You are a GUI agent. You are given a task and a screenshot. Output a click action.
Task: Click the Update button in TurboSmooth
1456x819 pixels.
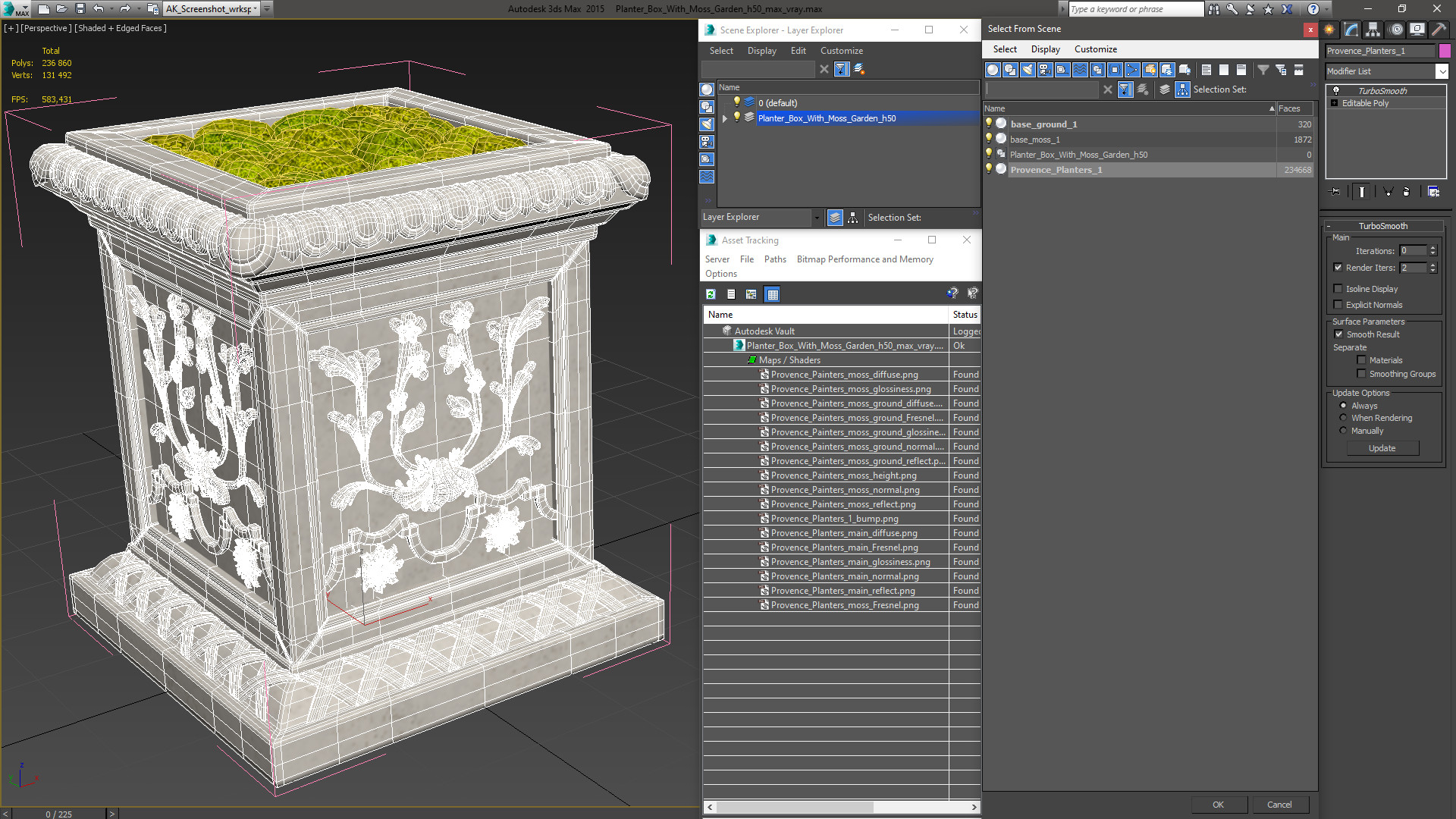pyautogui.click(x=1382, y=448)
